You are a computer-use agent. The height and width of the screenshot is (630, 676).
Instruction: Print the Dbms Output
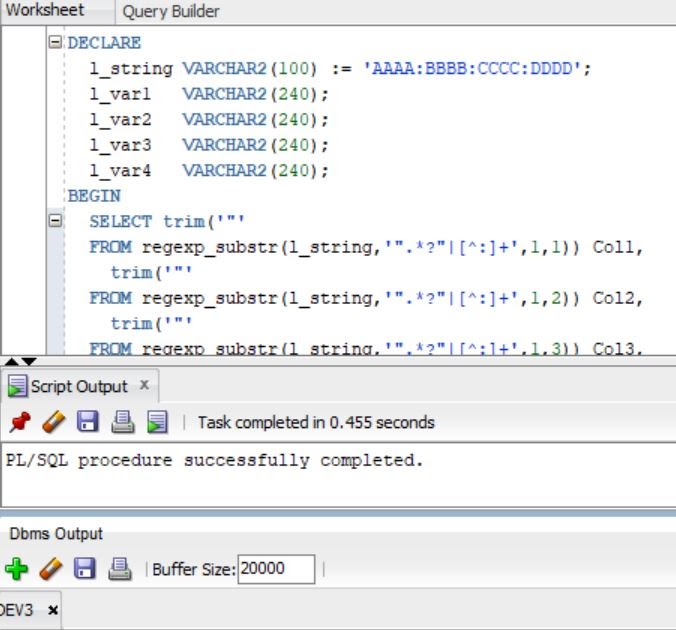[x=120, y=569]
